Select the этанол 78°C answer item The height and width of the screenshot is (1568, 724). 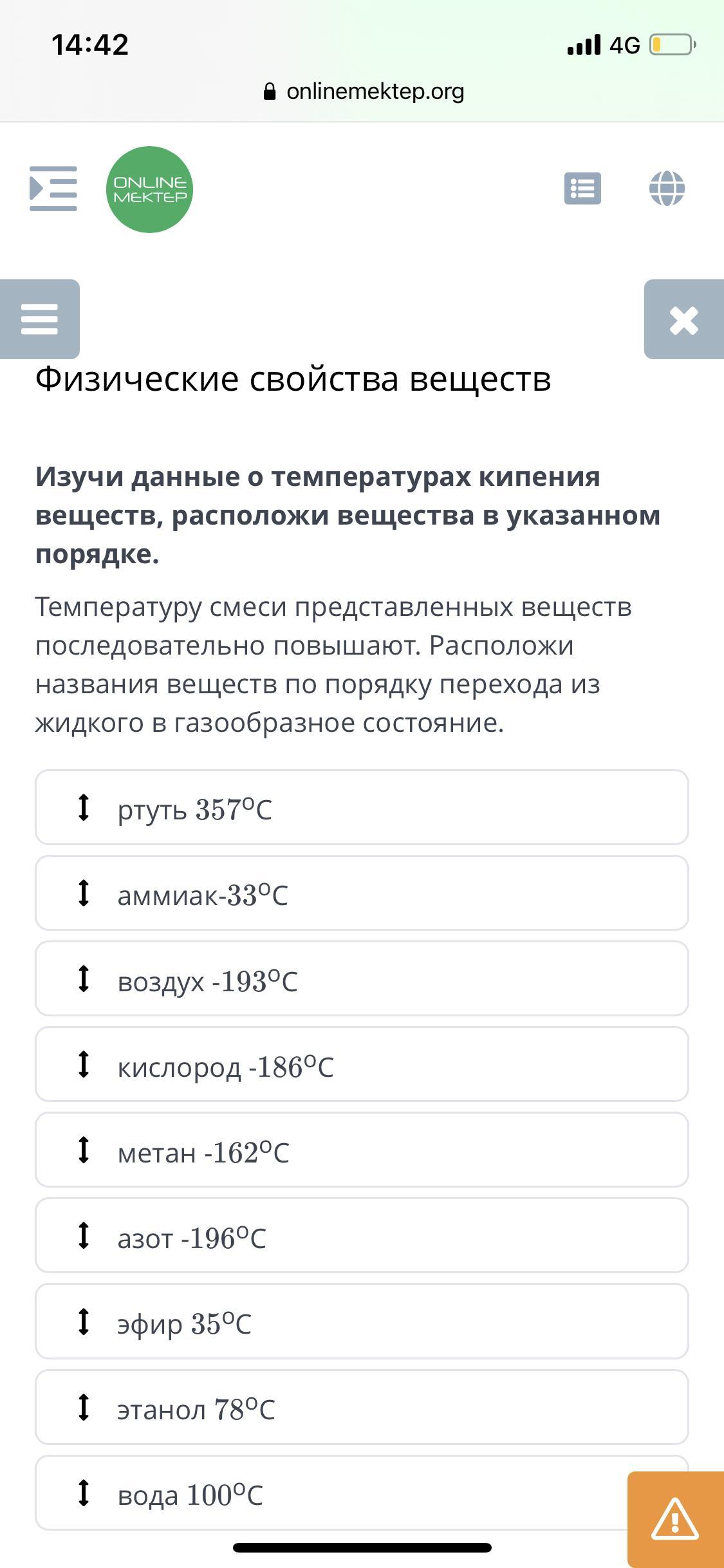(362, 1407)
